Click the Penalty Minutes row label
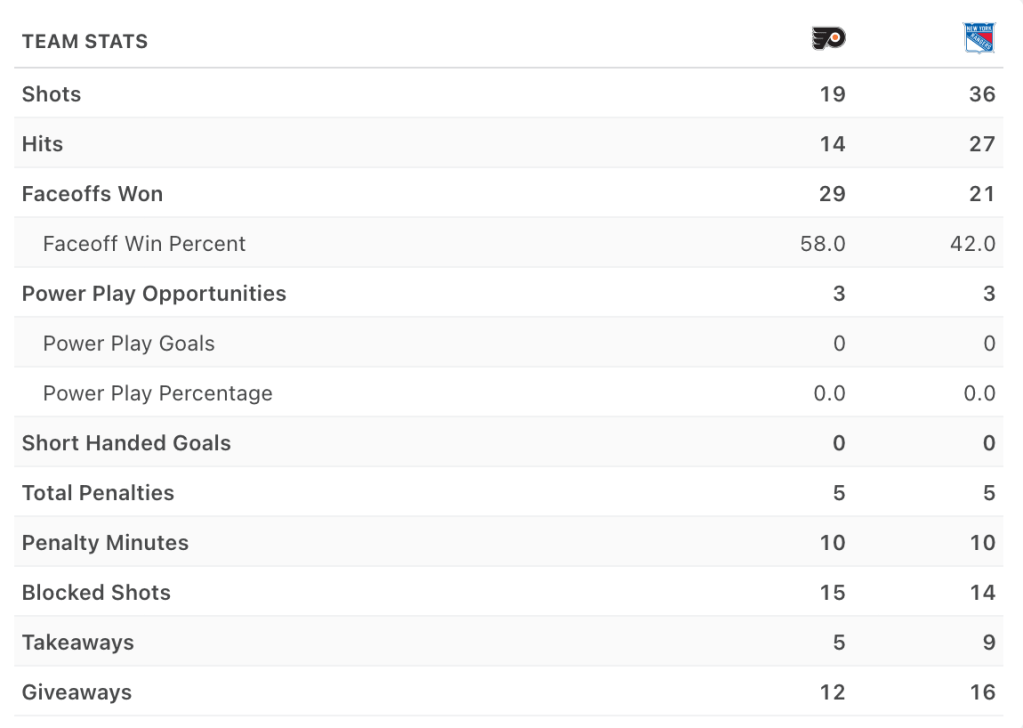Screen dimensions: 1023x728 [105, 543]
